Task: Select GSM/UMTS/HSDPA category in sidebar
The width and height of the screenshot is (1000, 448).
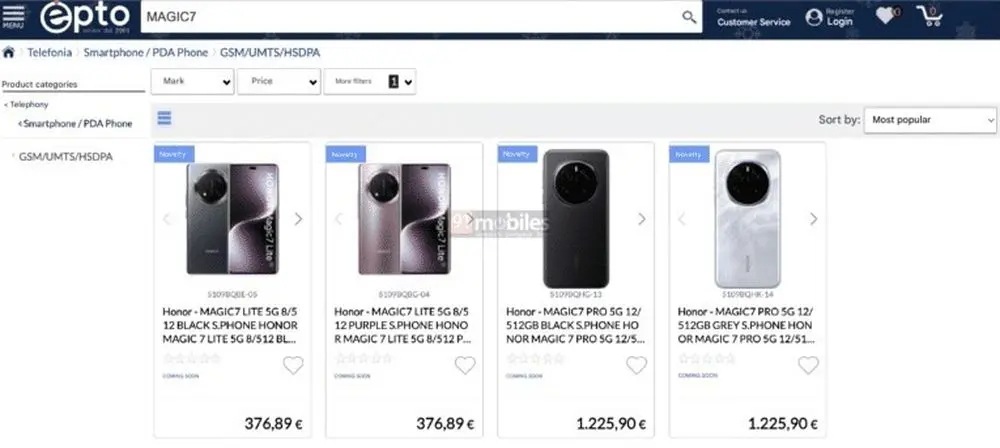Action: tap(66, 156)
